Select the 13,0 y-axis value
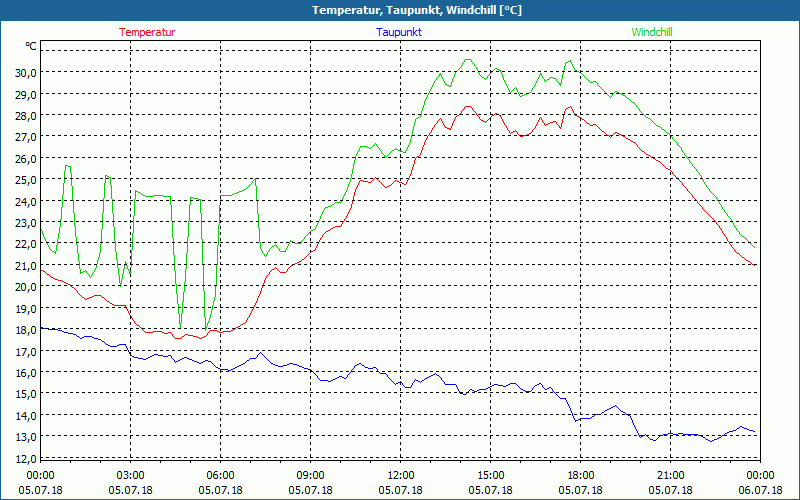The height and width of the screenshot is (500, 800). pos(26,437)
